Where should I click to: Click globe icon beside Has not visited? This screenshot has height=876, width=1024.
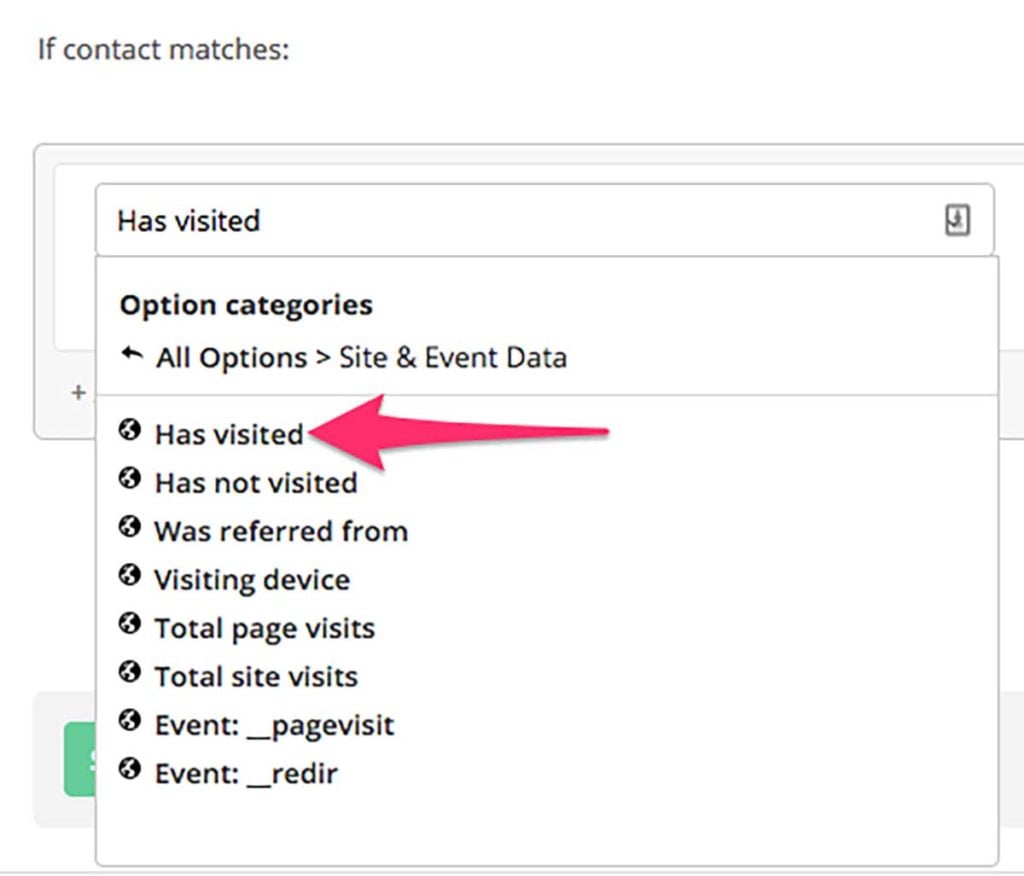129,478
